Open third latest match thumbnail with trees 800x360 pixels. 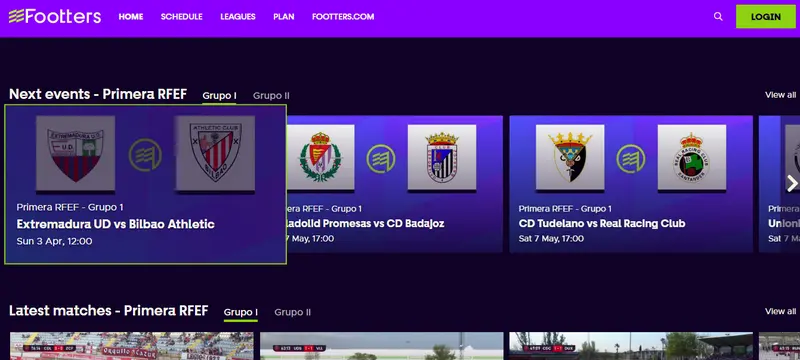coord(631,346)
